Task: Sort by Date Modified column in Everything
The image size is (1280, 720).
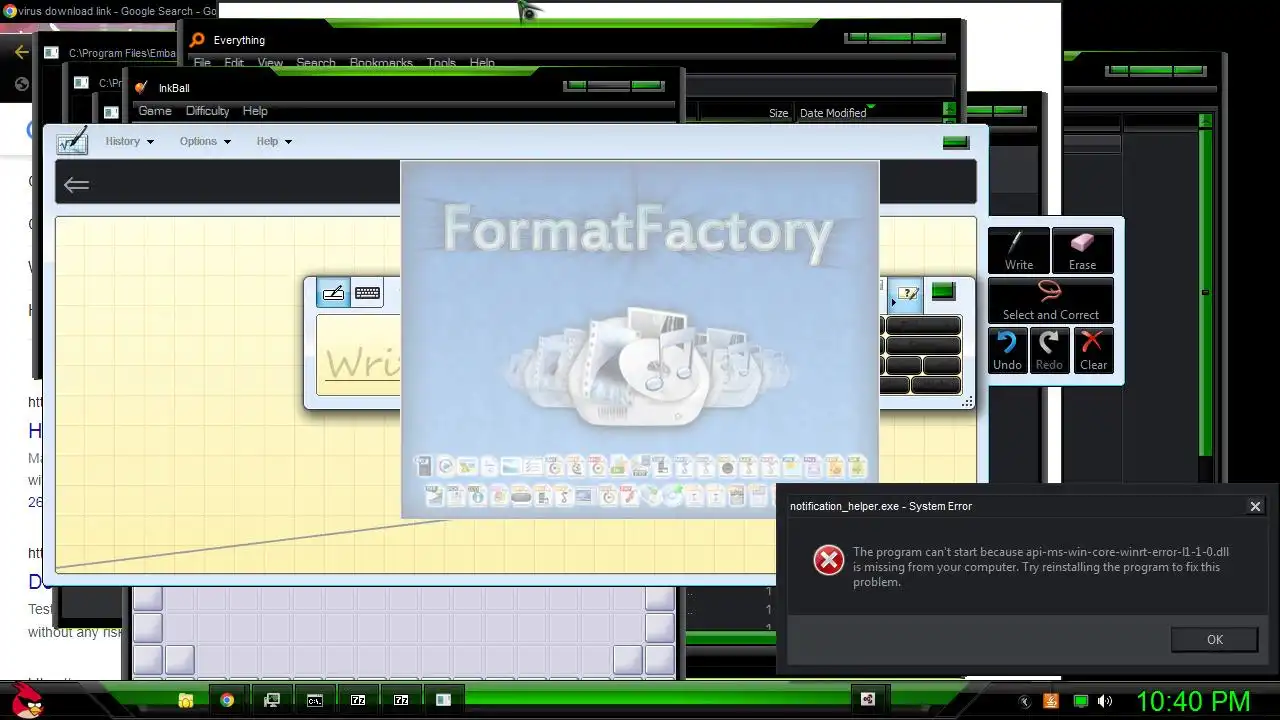Action: click(x=833, y=113)
